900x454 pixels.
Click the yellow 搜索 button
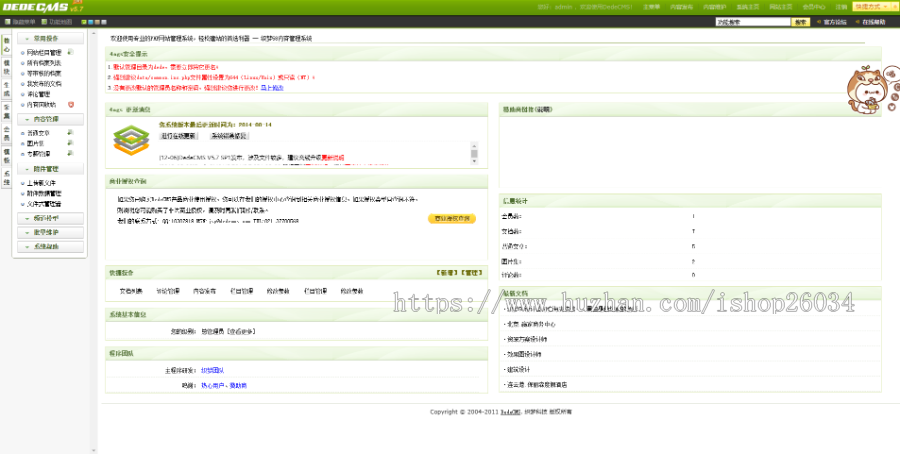click(x=801, y=22)
